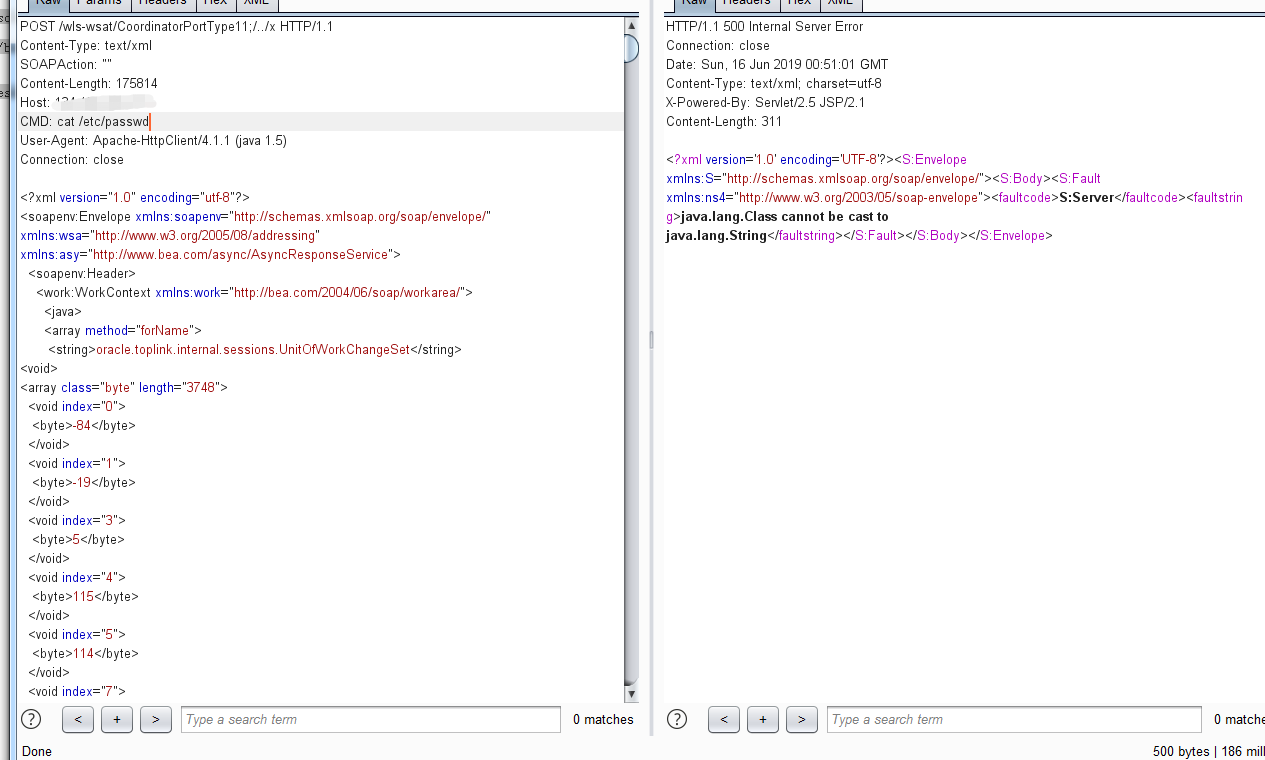Focus the request pane search term field
Image resolution: width=1265 pixels, height=760 pixels.
[x=371, y=719]
